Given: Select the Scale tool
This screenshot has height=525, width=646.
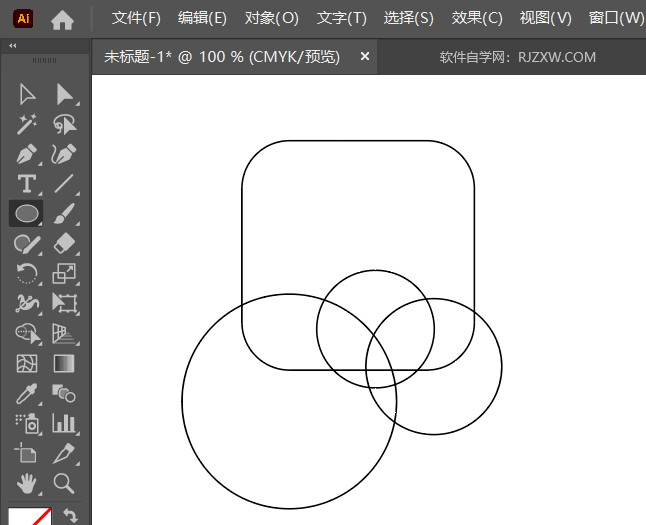Looking at the screenshot, I should (65, 274).
